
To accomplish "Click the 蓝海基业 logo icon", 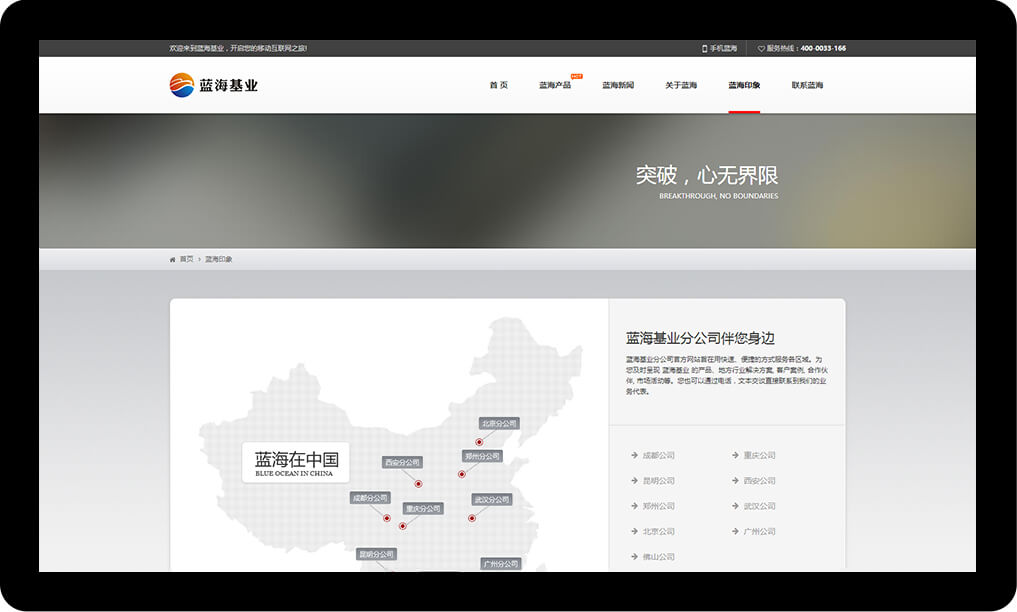I will 182,85.
